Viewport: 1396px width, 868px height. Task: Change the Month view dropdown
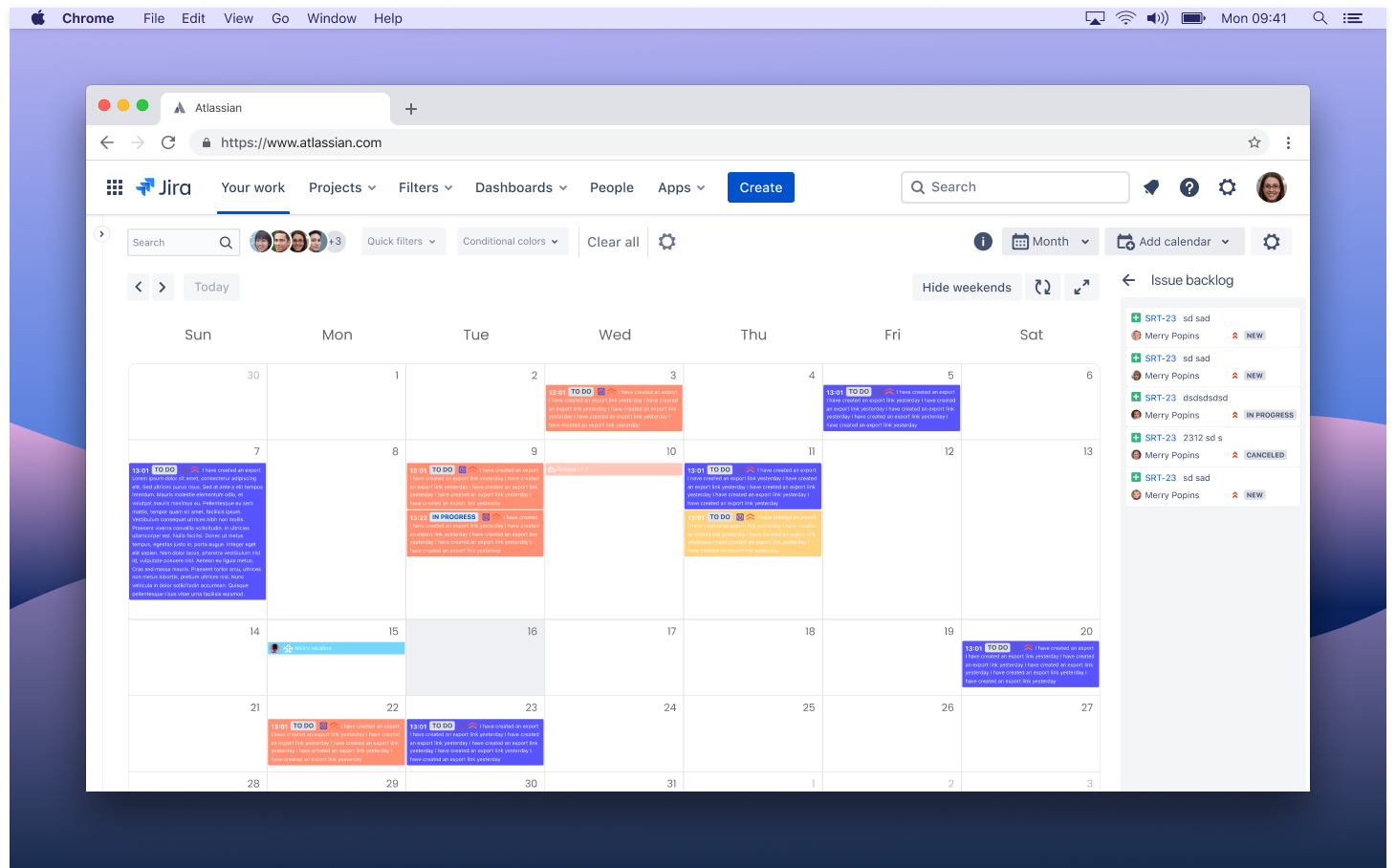tap(1050, 242)
